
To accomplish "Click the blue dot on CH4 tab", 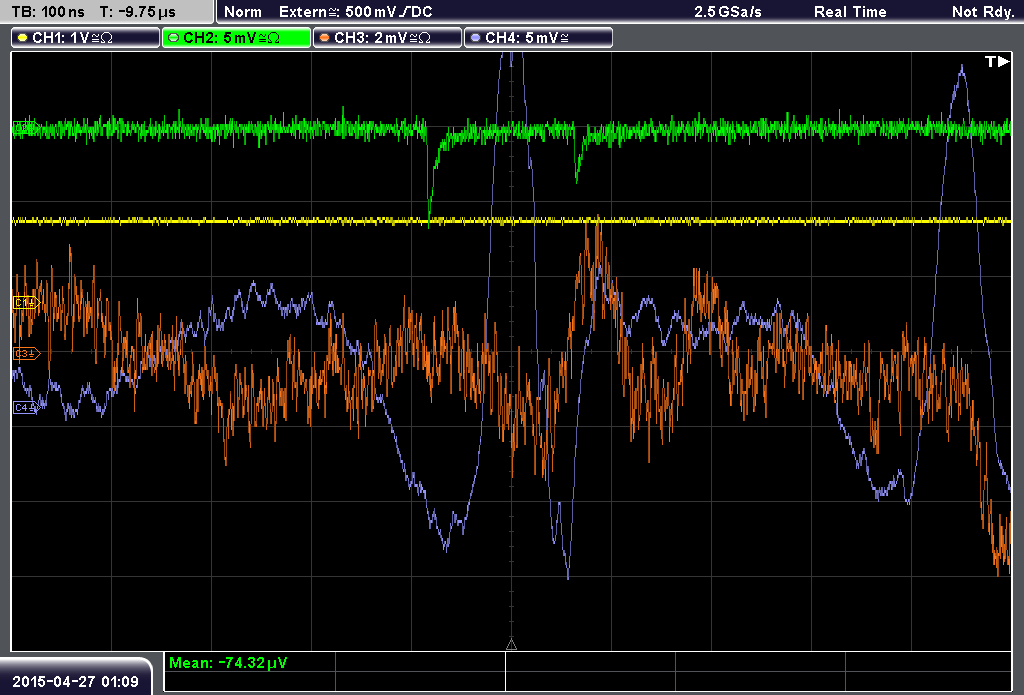I will [x=475, y=38].
